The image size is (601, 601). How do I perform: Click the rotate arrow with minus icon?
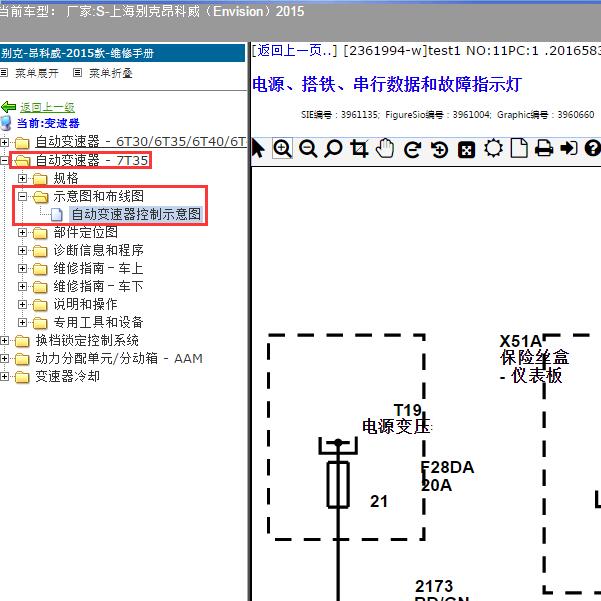point(413,149)
